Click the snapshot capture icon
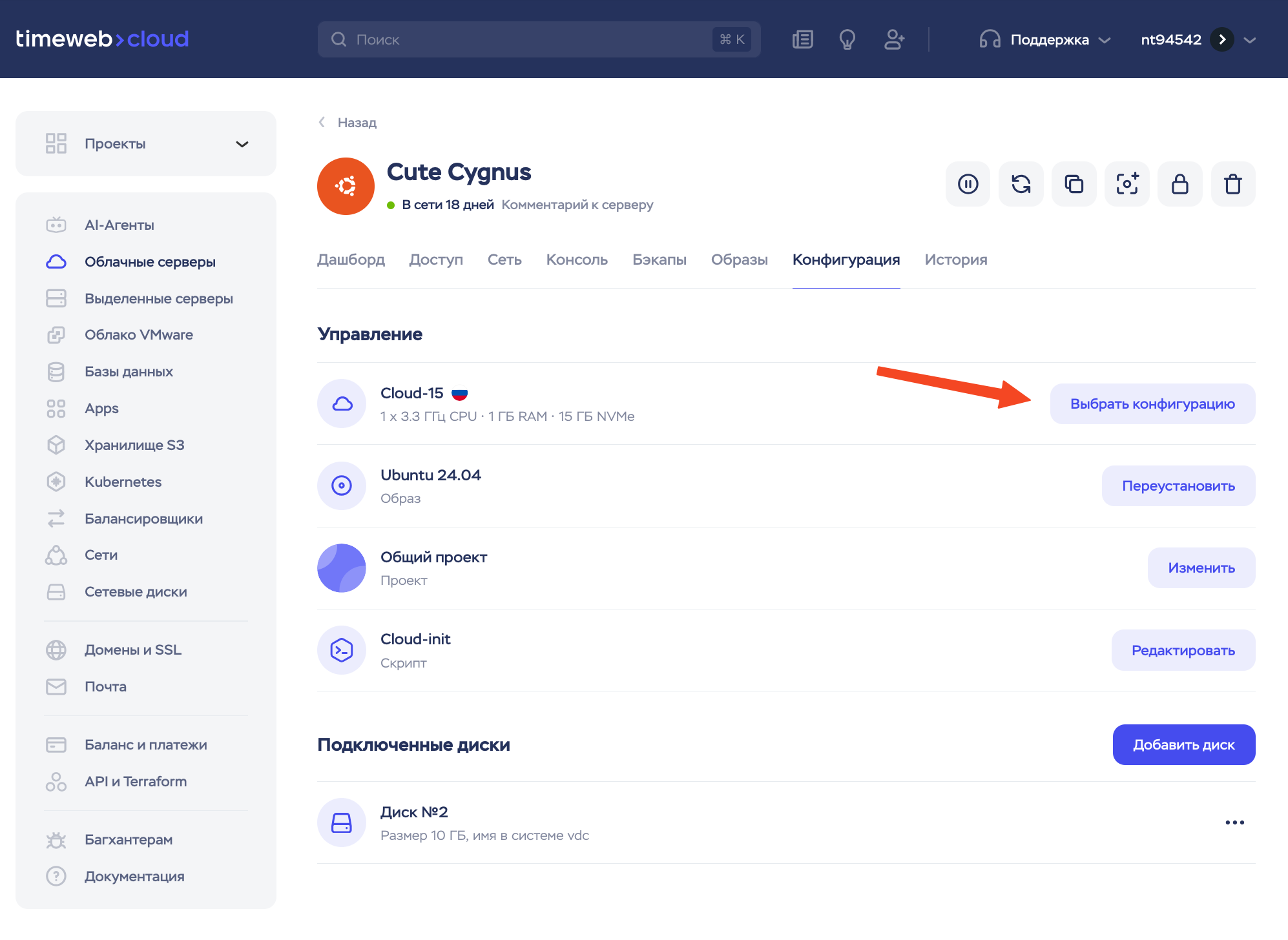Viewport: 1288px width, 940px height. (x=1127, y=184)
